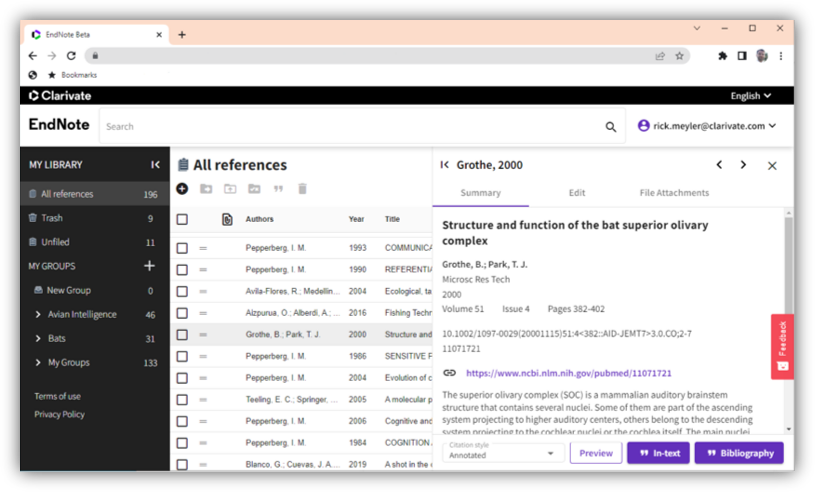Collapse the My Library sidebar

155,165
